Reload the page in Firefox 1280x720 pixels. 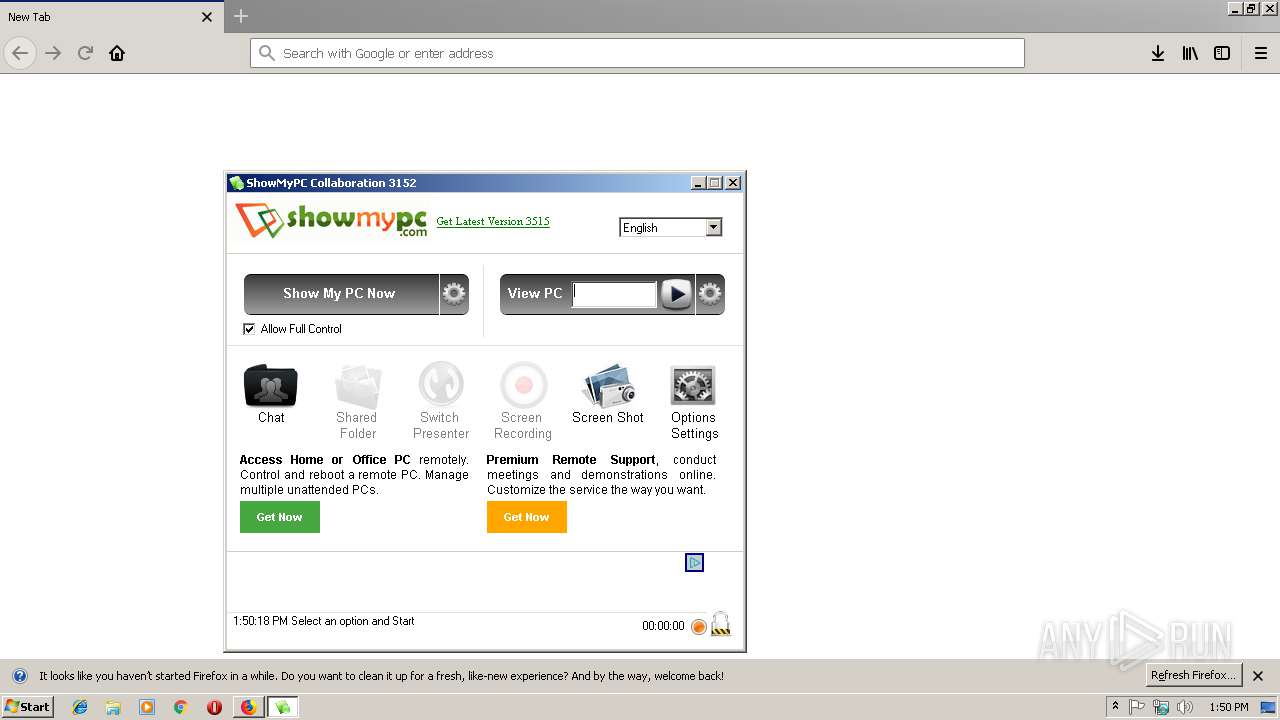[85, 53]
